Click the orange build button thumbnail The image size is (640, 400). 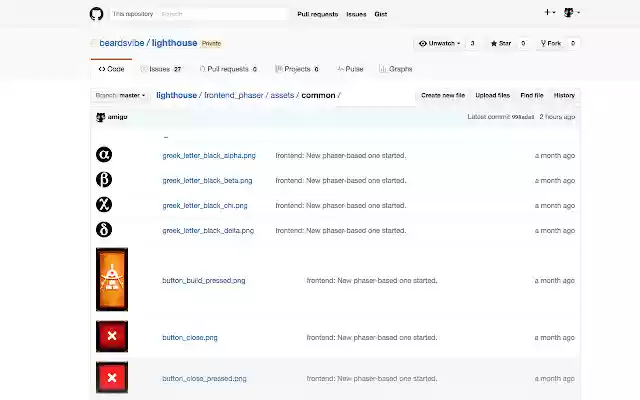coord(112,280)
